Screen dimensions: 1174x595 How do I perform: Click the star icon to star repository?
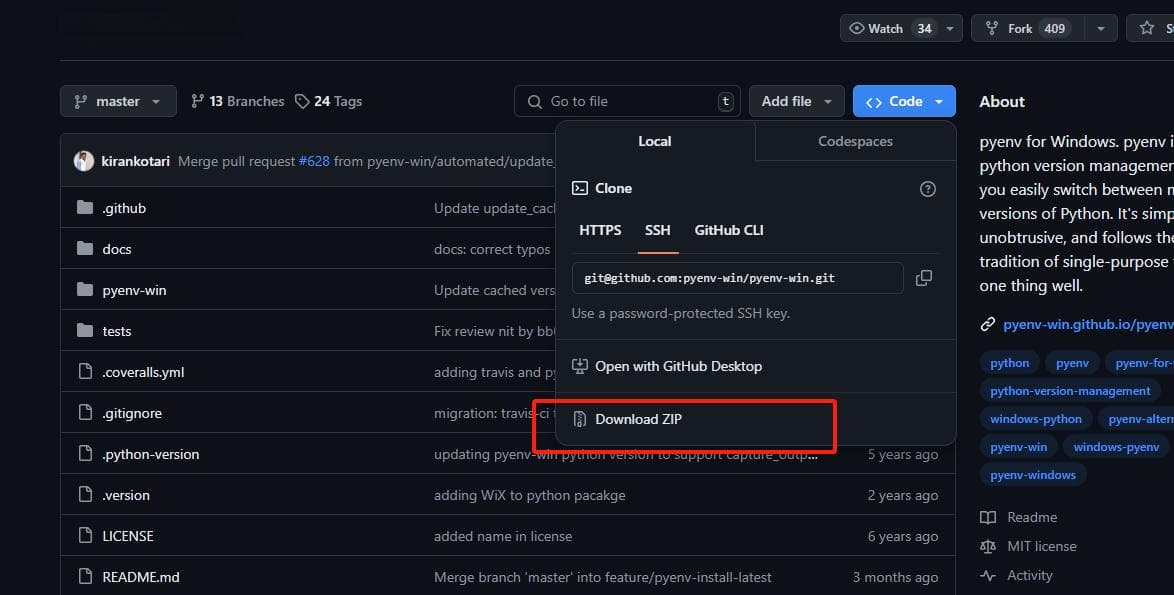click(x=1146, y=28)
